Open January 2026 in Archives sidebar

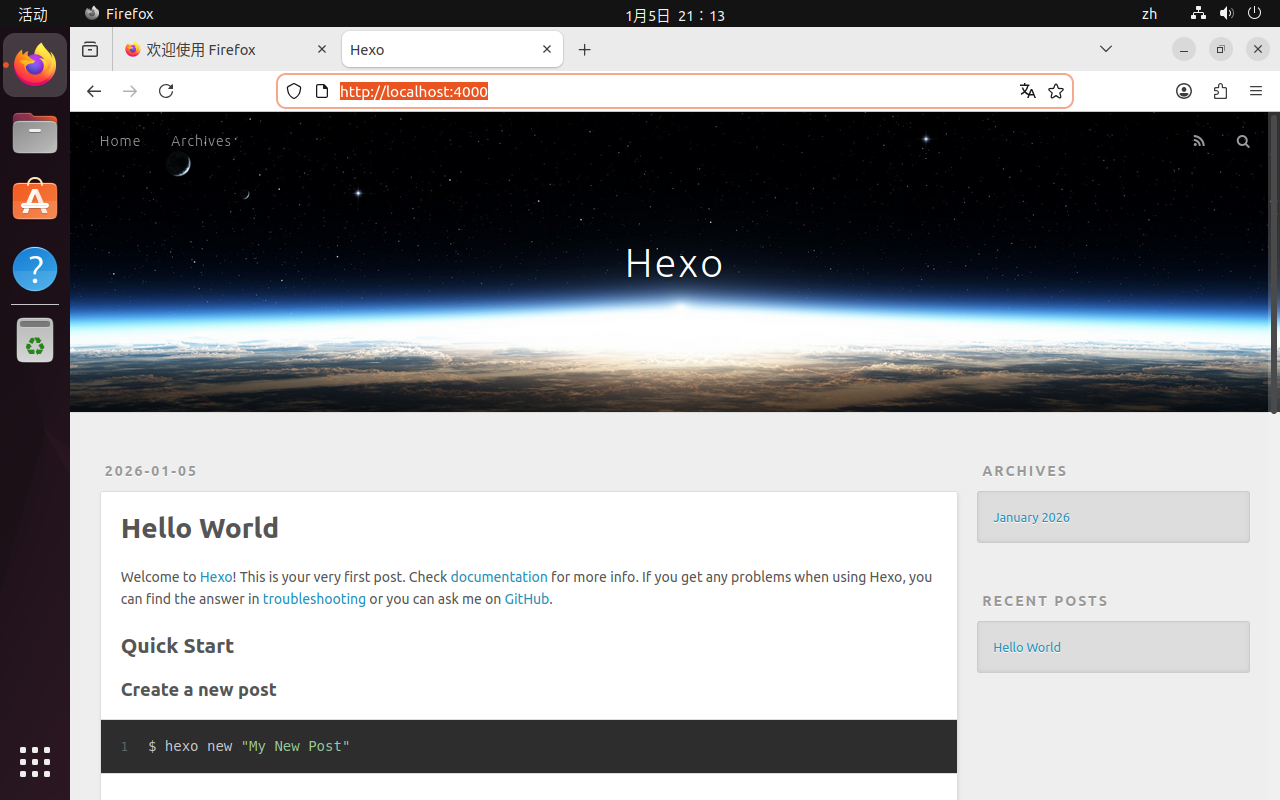(1031, 517)
